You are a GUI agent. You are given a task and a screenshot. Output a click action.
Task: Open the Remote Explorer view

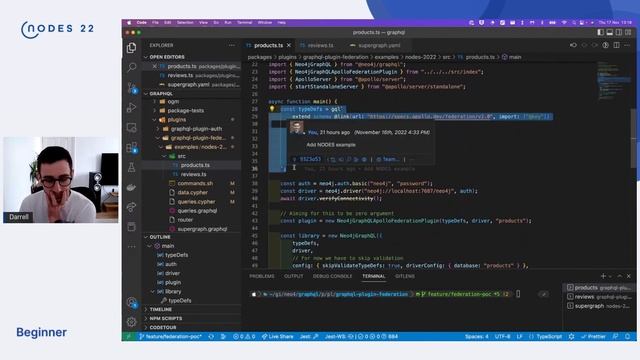(x=131, y=127)
